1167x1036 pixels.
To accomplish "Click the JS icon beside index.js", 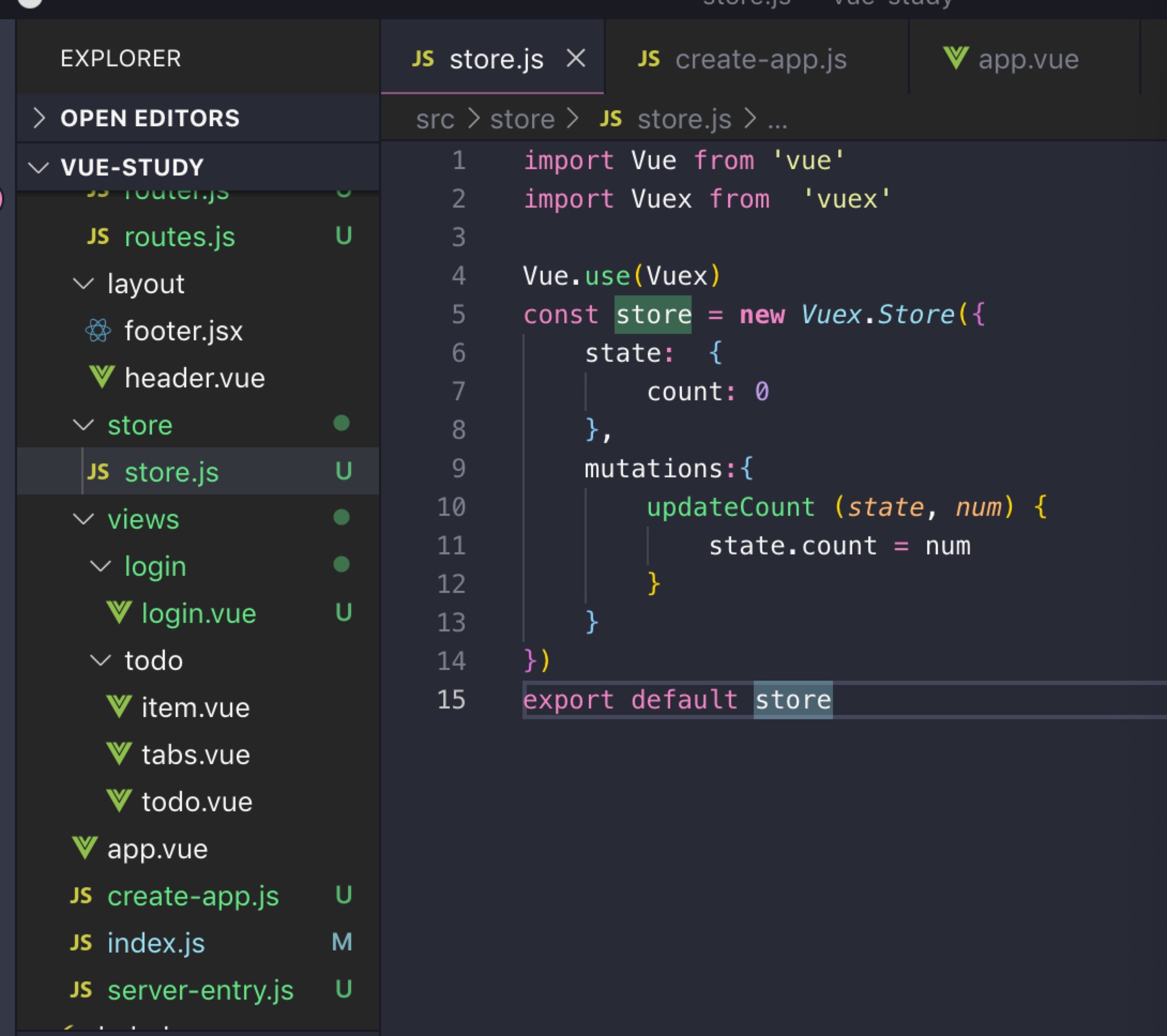I will 81,943.
